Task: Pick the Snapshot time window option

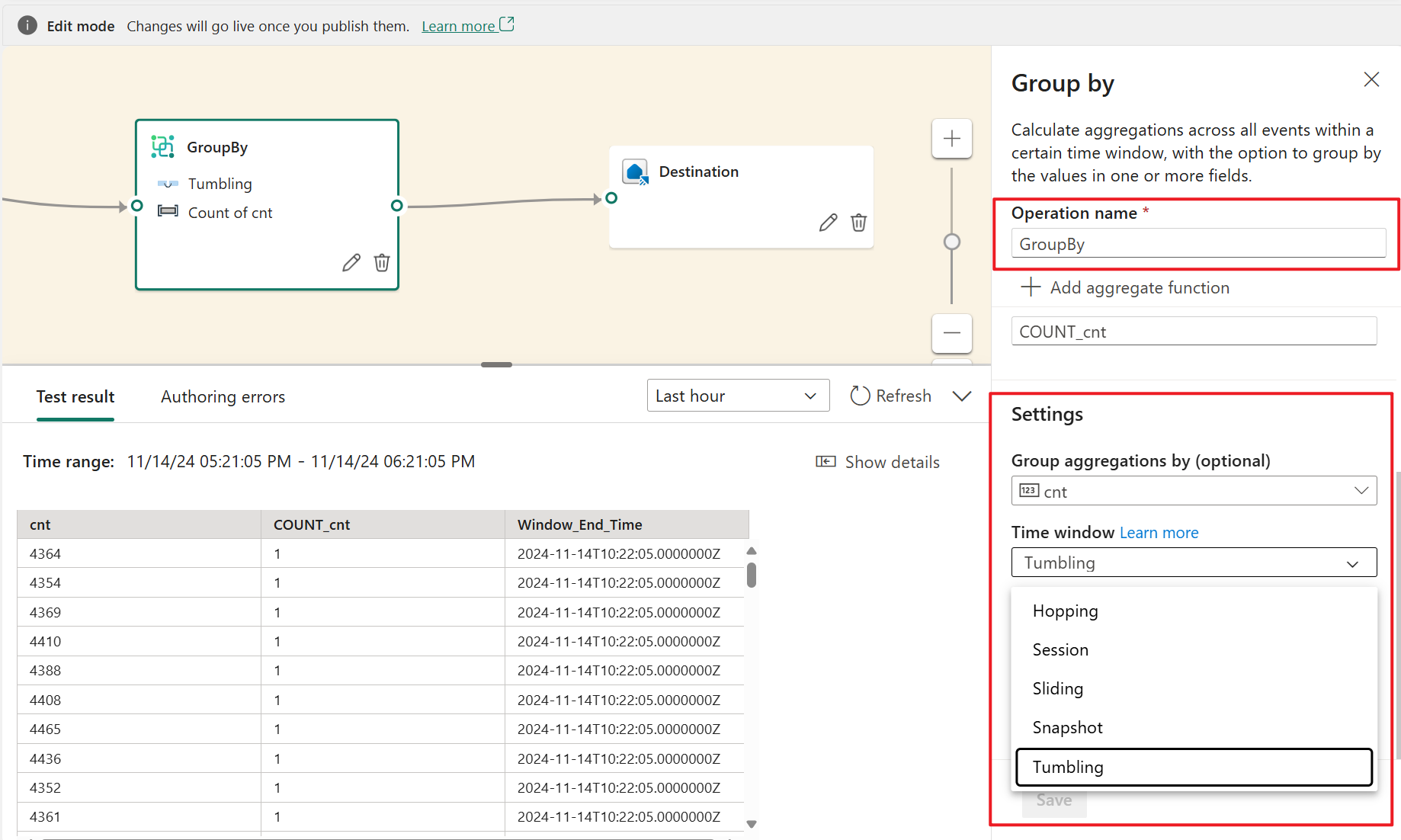Action: click(x=1067, y=728)
